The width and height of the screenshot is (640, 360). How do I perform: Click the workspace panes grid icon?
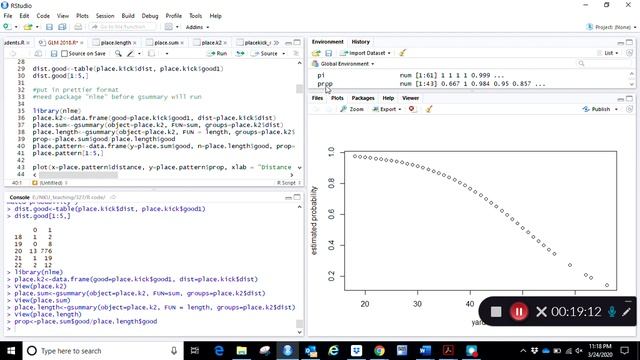[169, 27]
